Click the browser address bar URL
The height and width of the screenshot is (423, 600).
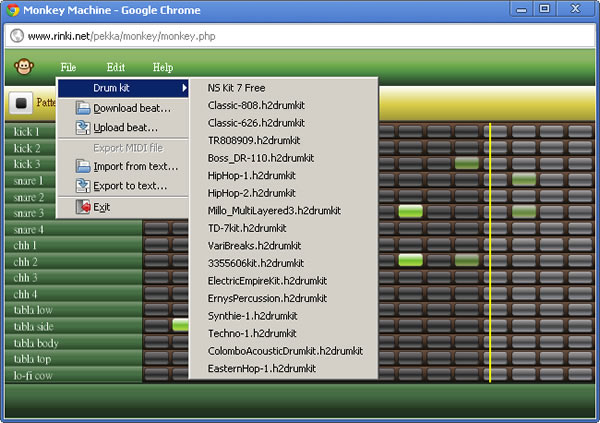click(x=122, y=36)
